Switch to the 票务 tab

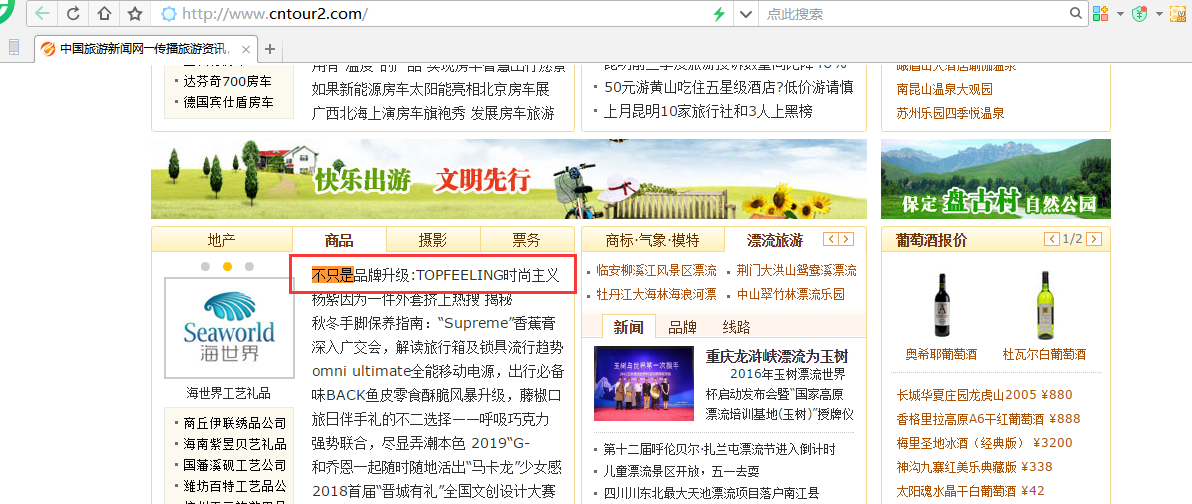(527, 240)
